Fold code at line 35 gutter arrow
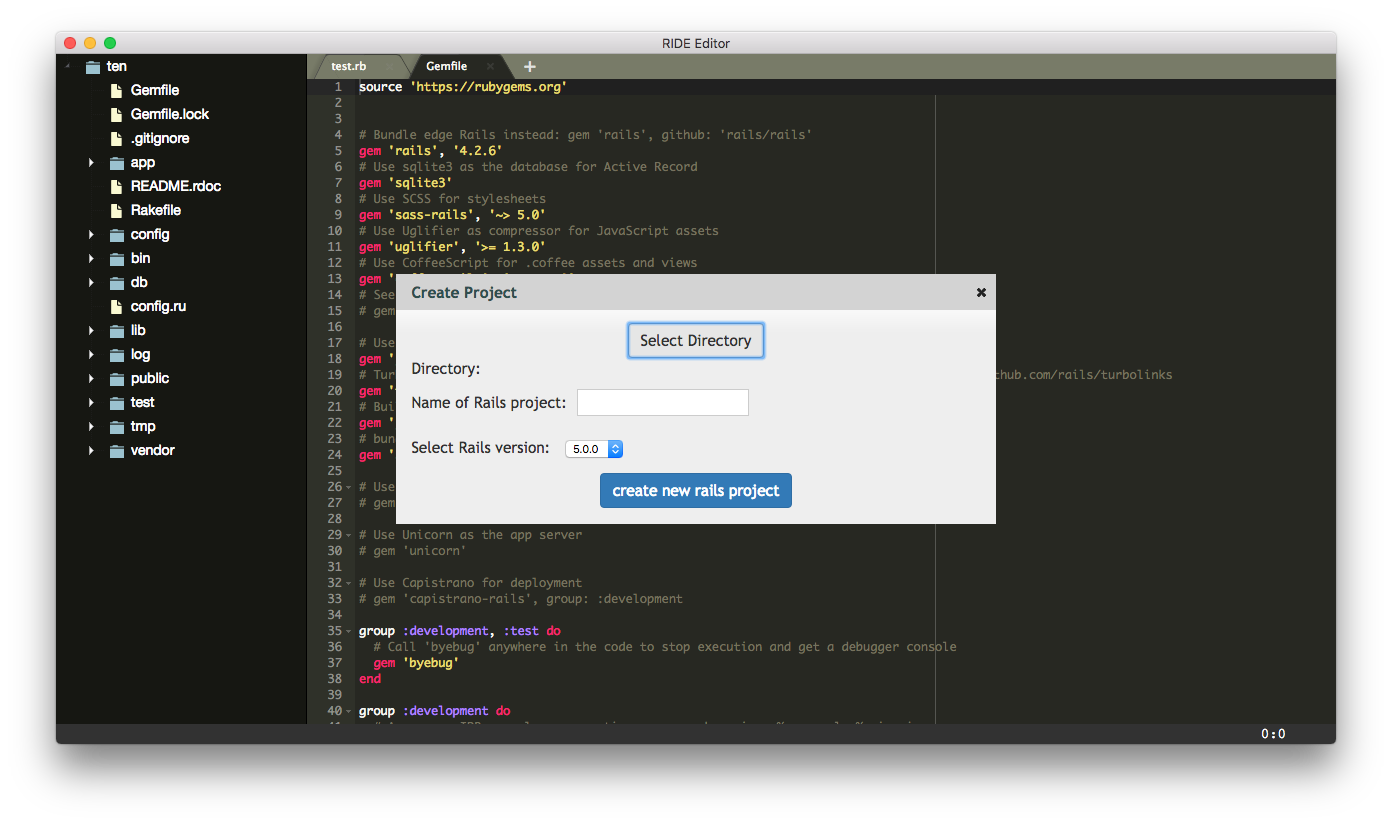This screenshot has height=824, width=1392. pyautogui.click(x=348, y=631)
